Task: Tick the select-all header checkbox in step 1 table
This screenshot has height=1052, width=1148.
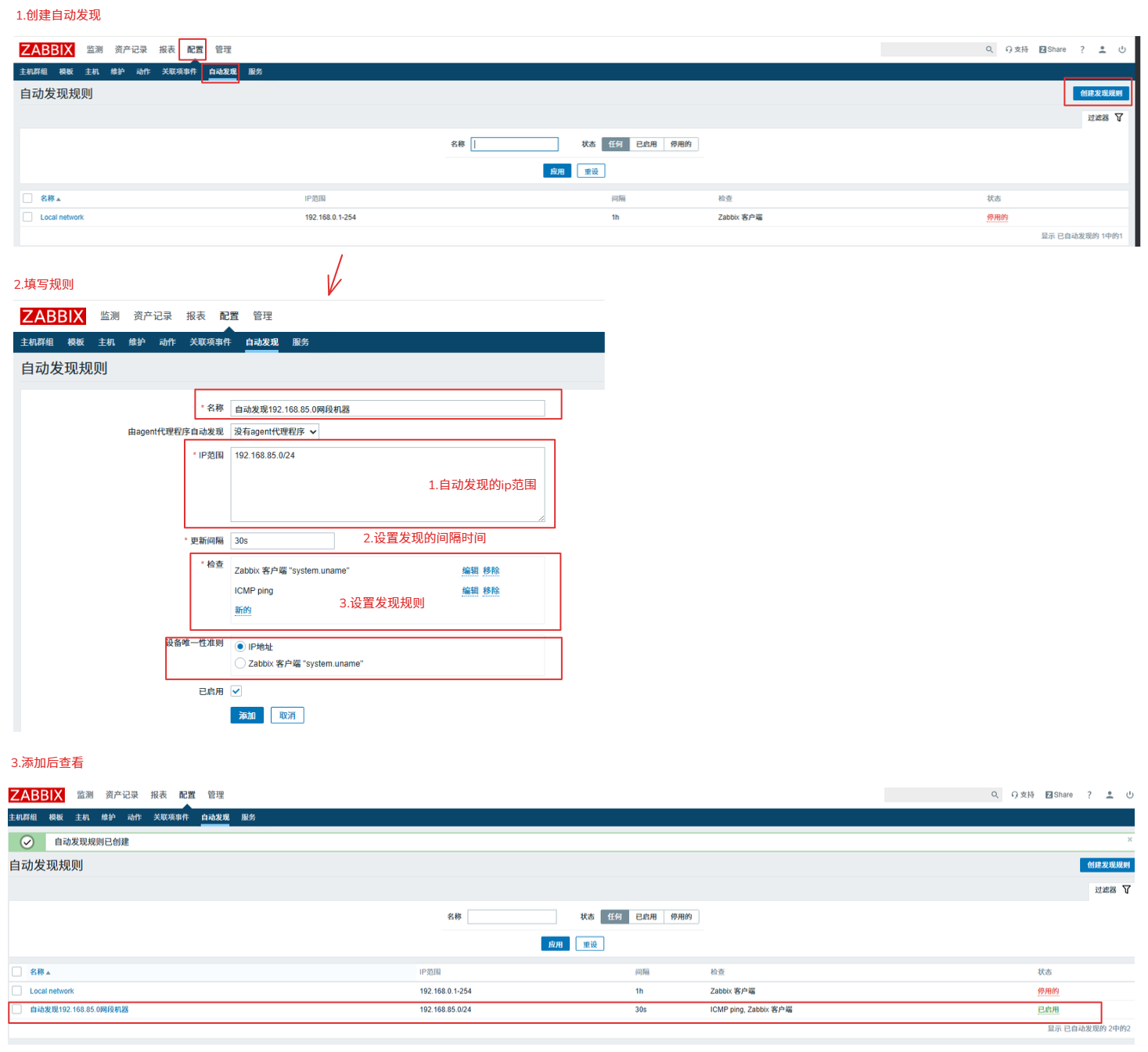Action: 27,198
